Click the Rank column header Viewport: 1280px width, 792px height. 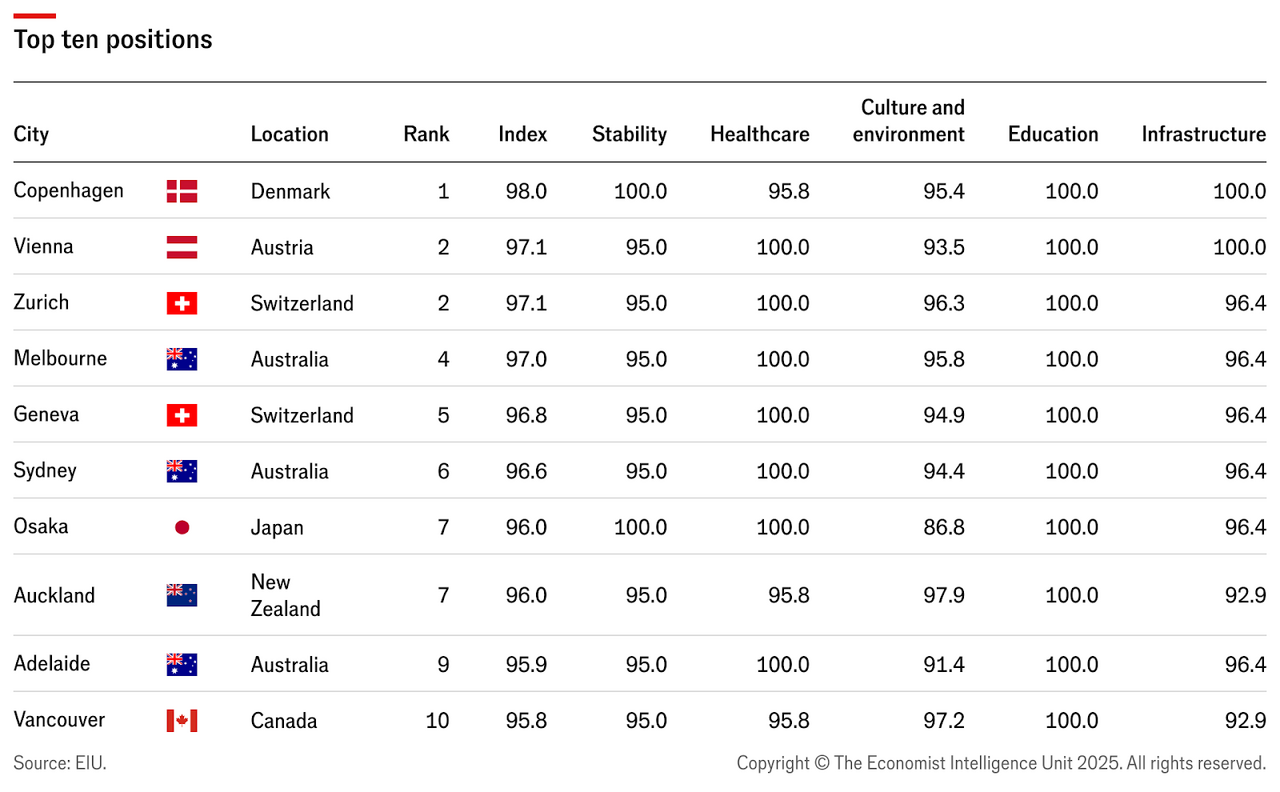pyautogui.click(x=426, y=134)
